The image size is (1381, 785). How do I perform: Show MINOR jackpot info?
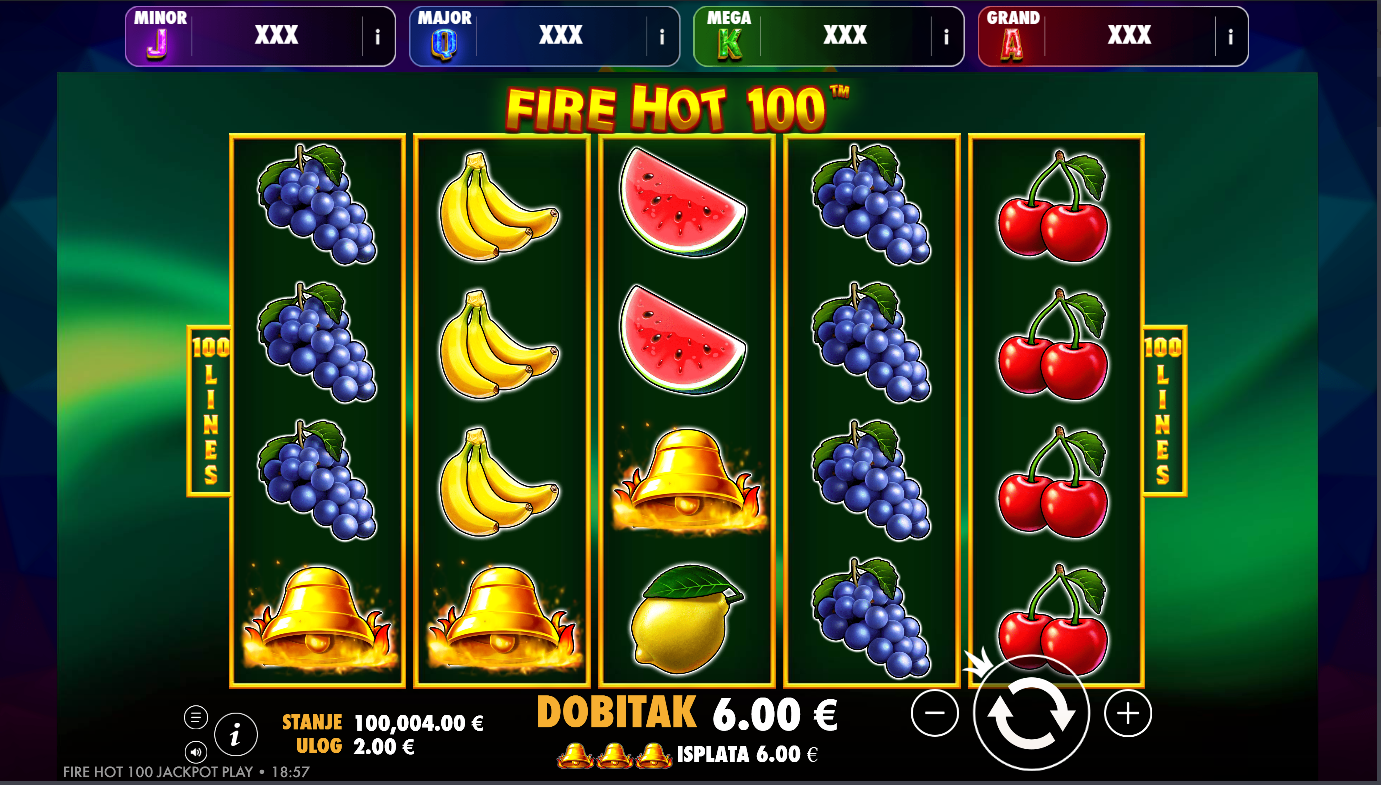point(378,37)
